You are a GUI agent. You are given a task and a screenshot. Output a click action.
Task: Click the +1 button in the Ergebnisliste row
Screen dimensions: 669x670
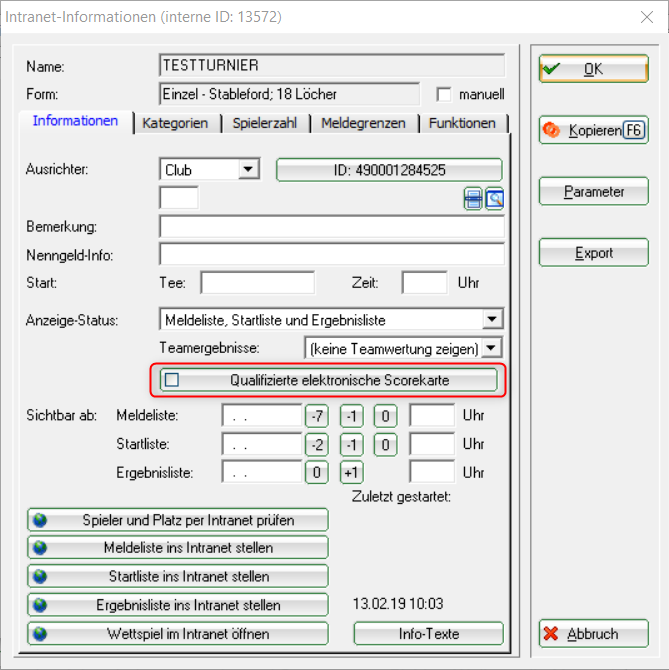(x=351, y=472)
